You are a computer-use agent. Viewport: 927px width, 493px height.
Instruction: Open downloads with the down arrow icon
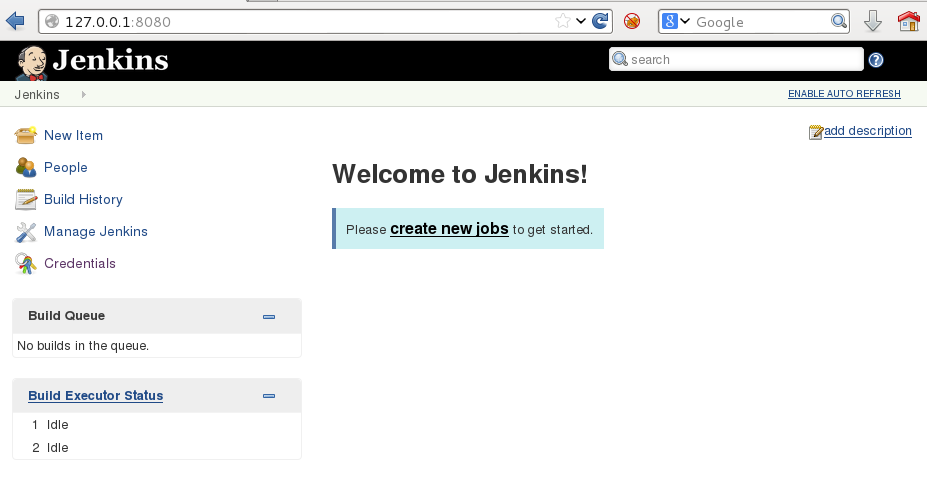click(873, 21)
